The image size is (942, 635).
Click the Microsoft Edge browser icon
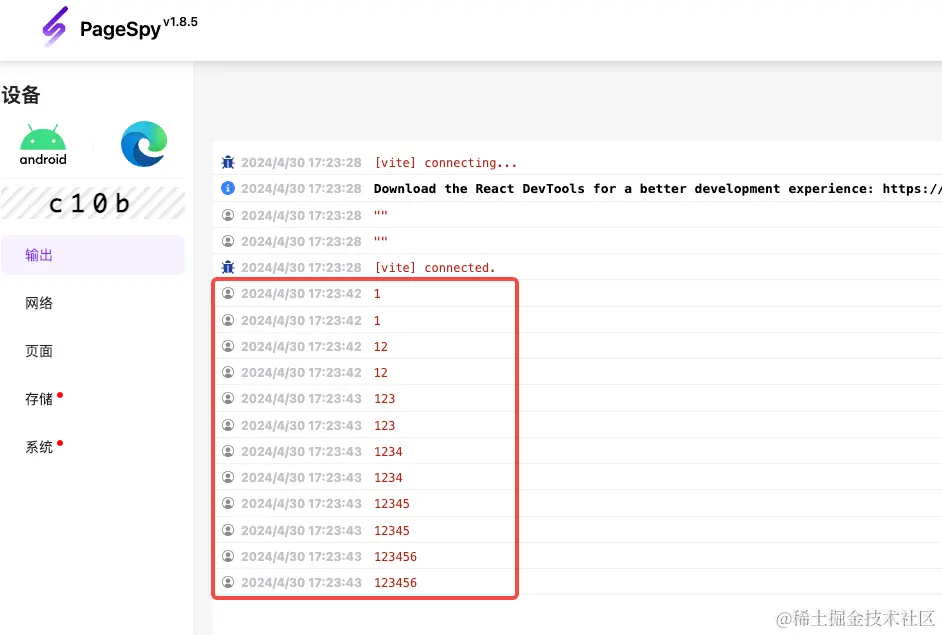coord(144,144)
